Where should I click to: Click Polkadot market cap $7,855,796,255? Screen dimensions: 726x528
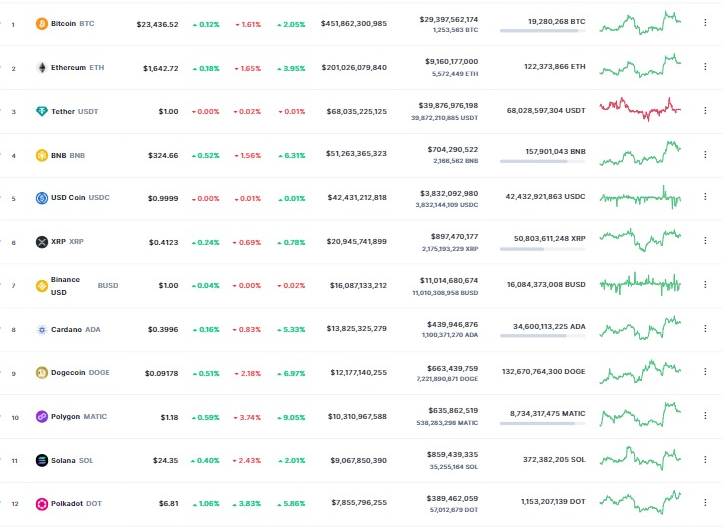(x=359, y=503)
